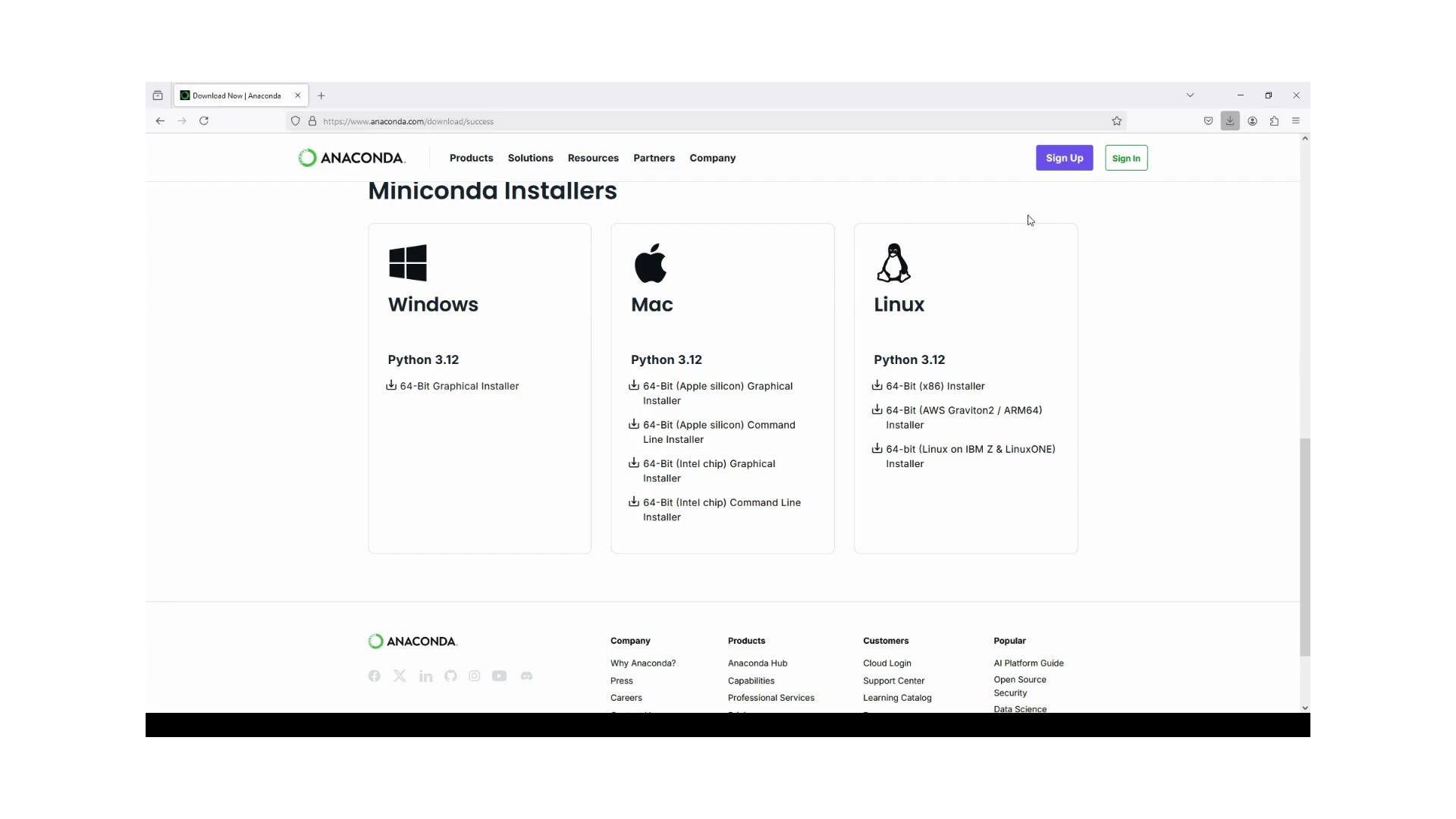Screen dimensions: 1456x819
Task: Download 64-Bit (Apple silicon) Graphical Installer
Action: click(717, 393)
